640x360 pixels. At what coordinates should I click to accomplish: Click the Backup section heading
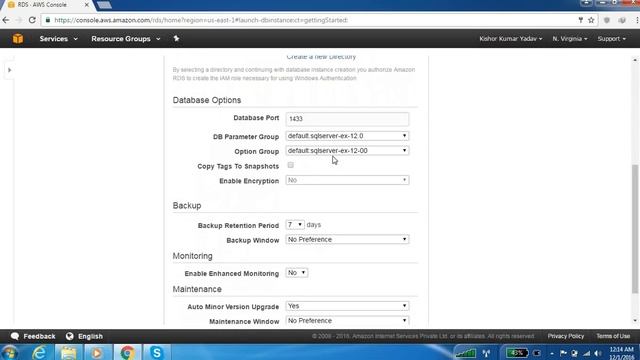[x=187, y=205]
